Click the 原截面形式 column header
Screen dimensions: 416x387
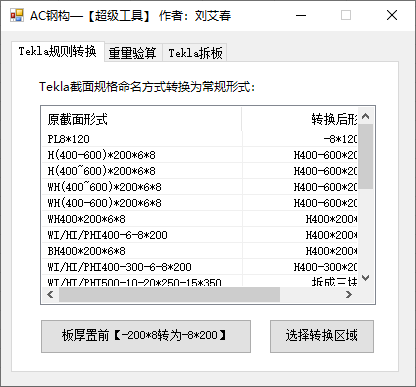pos(142,119)
